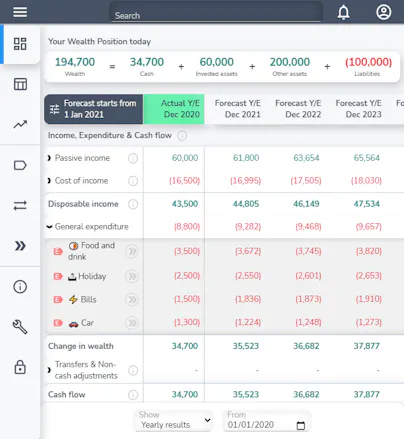Screen dimensions: 404x439
Task: Click into the Search field
Action: [x=216, y=12]
